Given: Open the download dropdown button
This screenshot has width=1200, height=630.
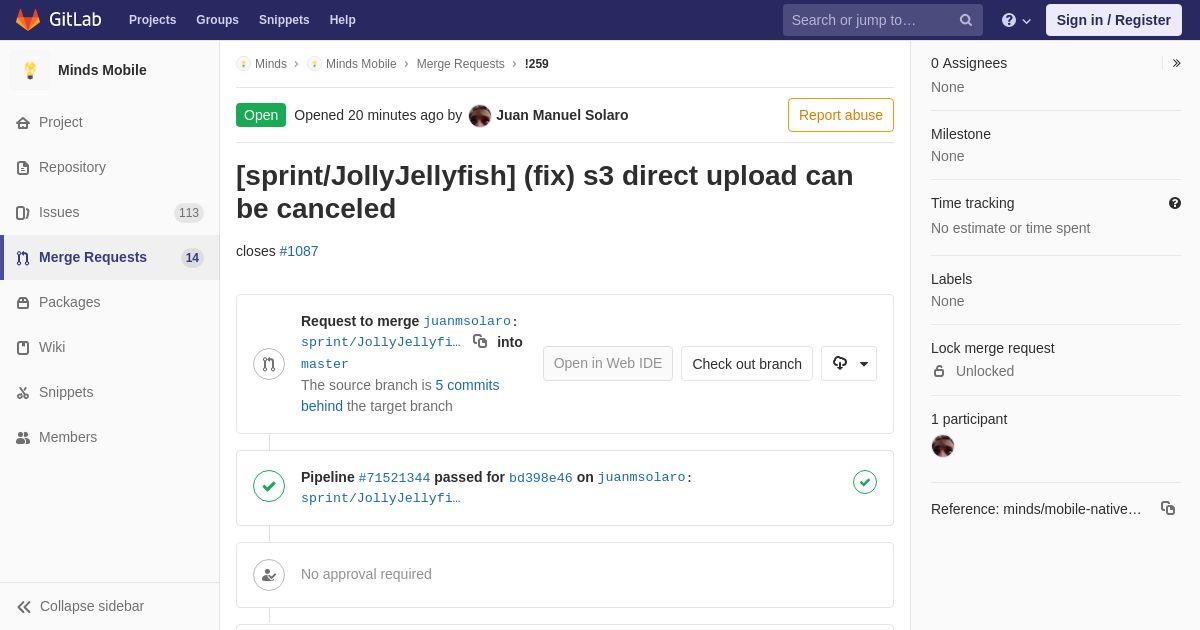Looking at the screenshot, I should [x=849, y=364].
